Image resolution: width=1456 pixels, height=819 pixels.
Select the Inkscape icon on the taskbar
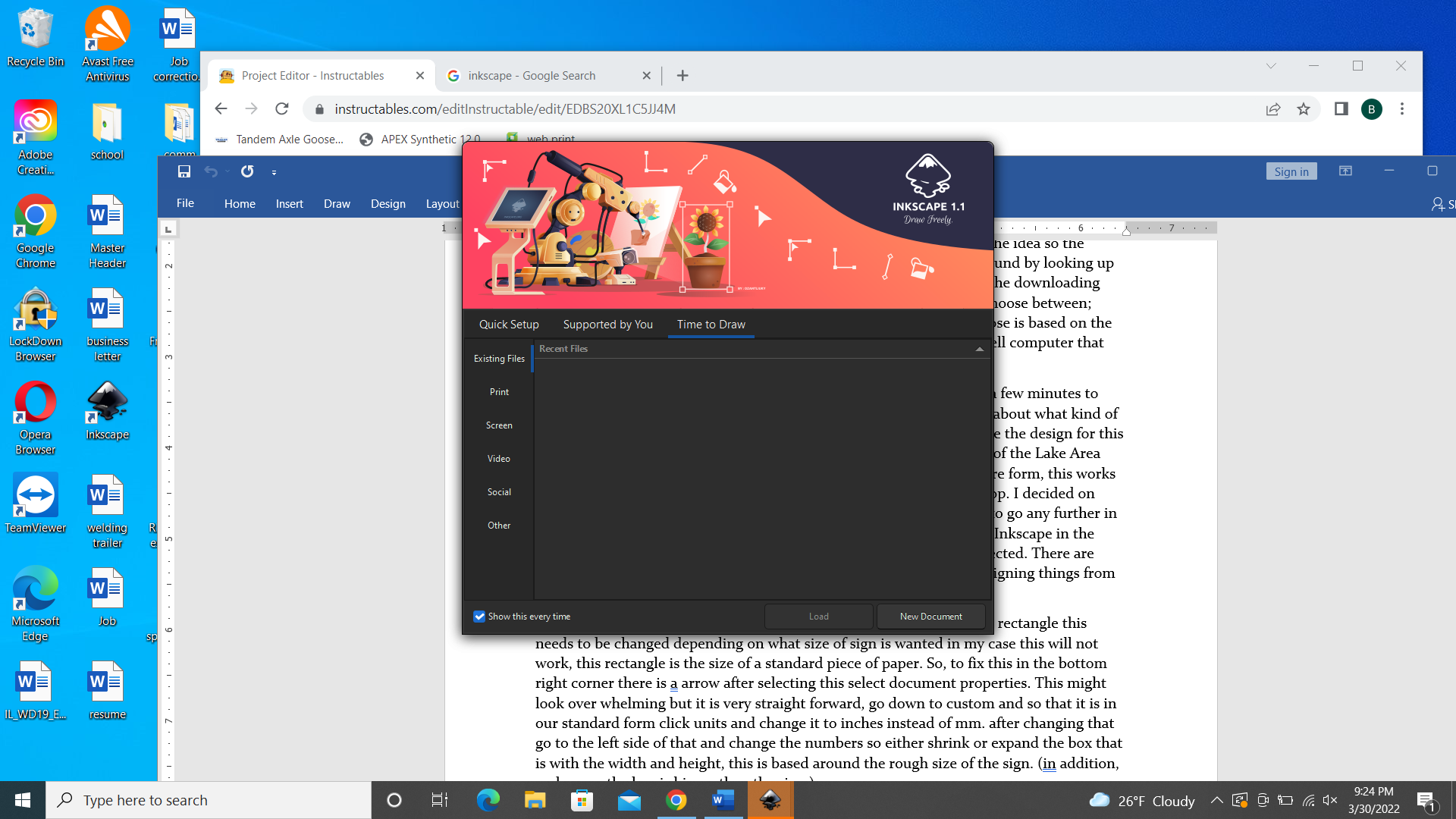770,800
